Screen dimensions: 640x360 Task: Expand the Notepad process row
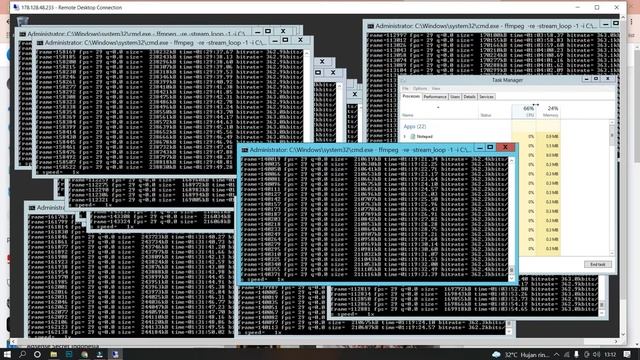point(405,137)
